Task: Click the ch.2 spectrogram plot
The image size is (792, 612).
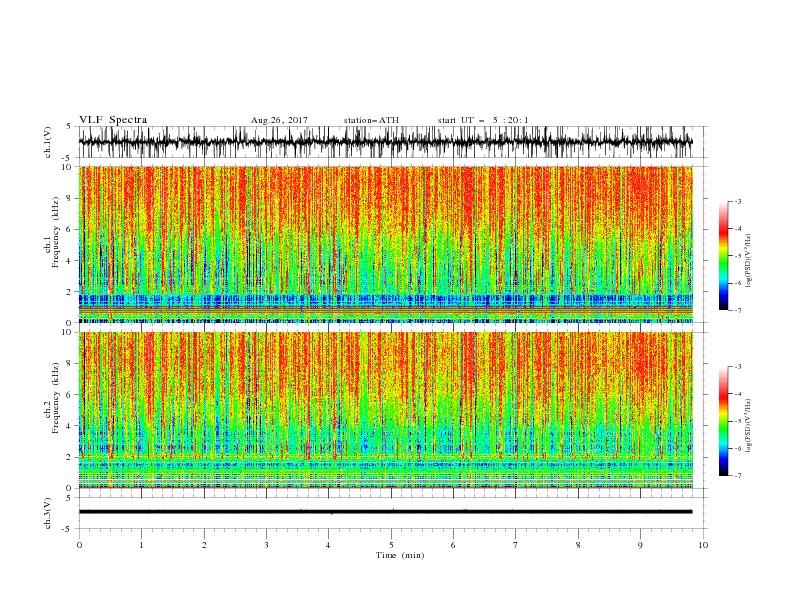Action: pyautogui.click(x=386, y=410)
